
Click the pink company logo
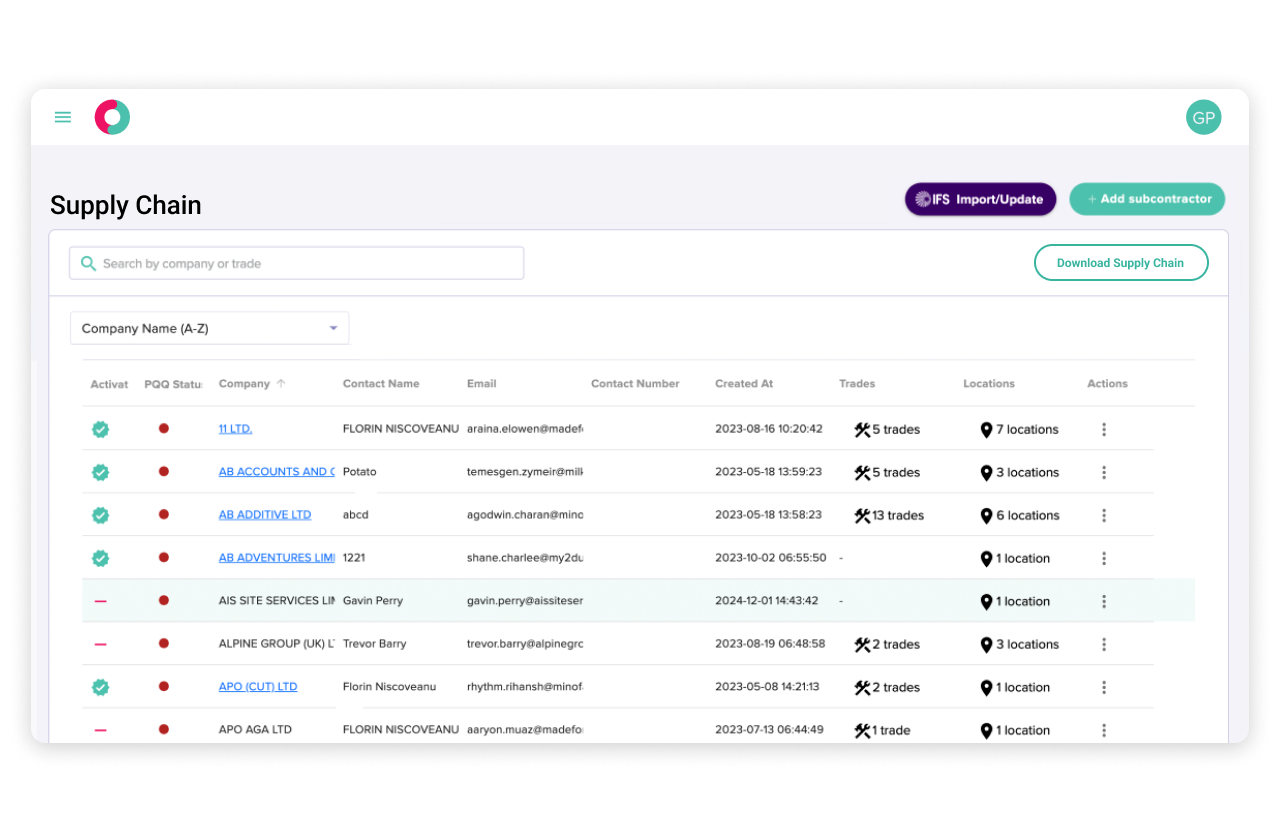click(x=112, y=117)
